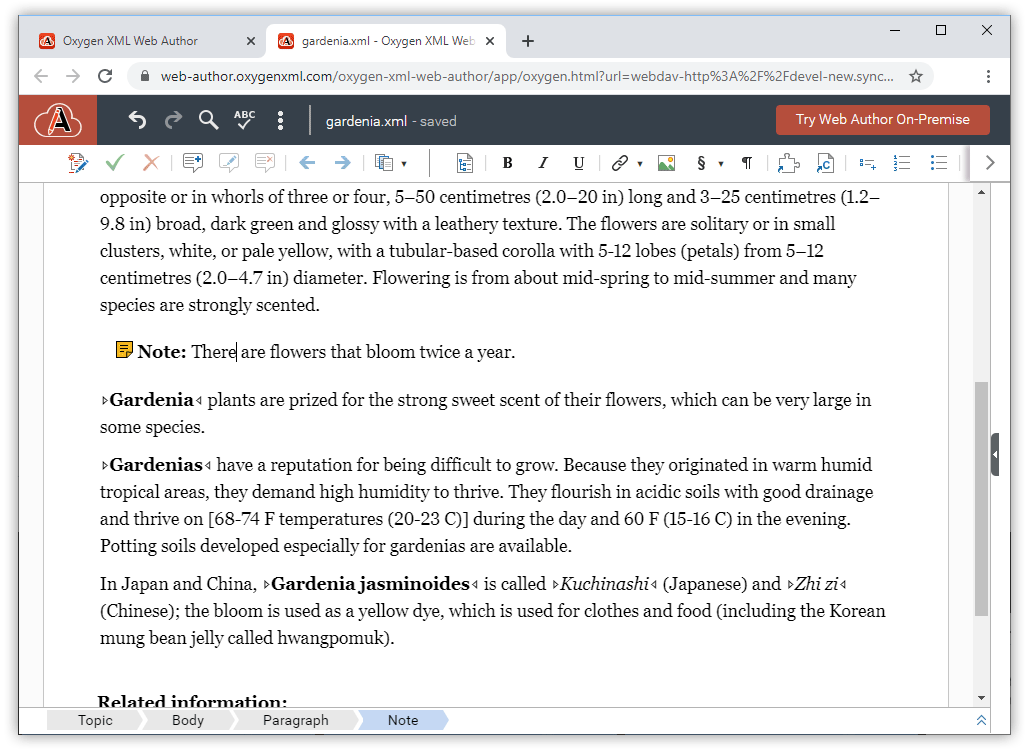
Task: Close the first Oxygen XML Web Author tab
Action: tap(251, 41)
